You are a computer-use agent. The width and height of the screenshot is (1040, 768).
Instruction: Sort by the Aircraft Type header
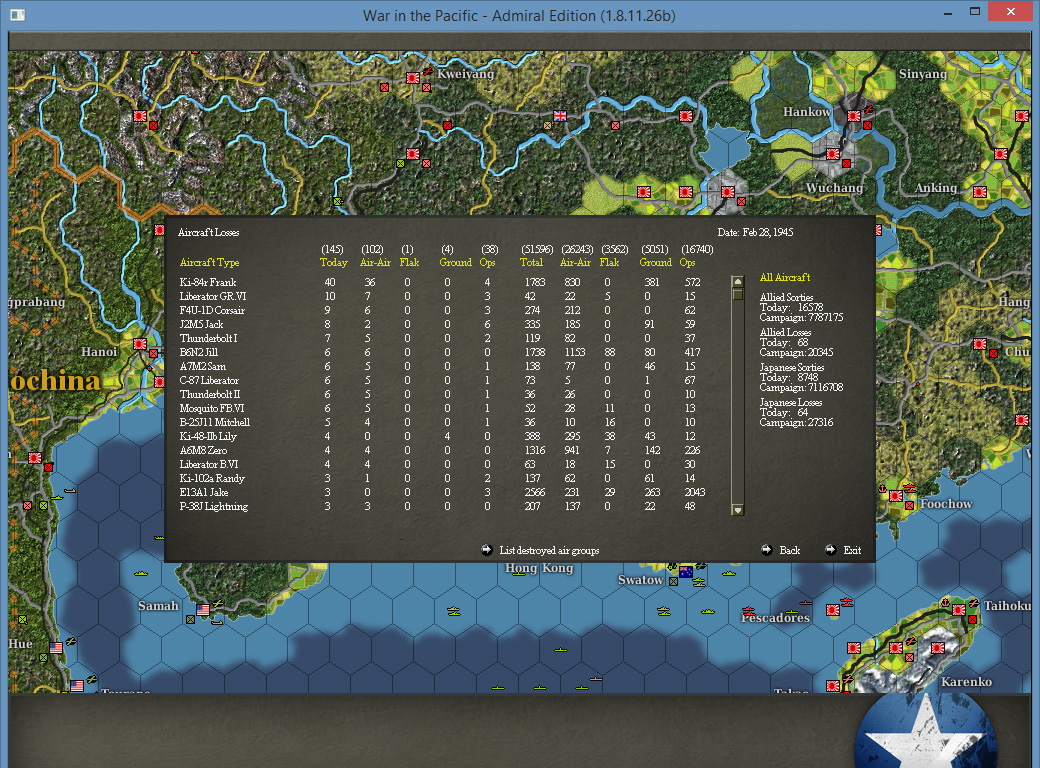pyautogui.click(x=210, y=263)
